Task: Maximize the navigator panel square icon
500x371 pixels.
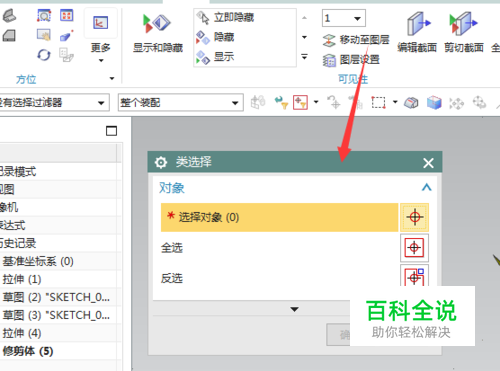Action: (111, 131)
